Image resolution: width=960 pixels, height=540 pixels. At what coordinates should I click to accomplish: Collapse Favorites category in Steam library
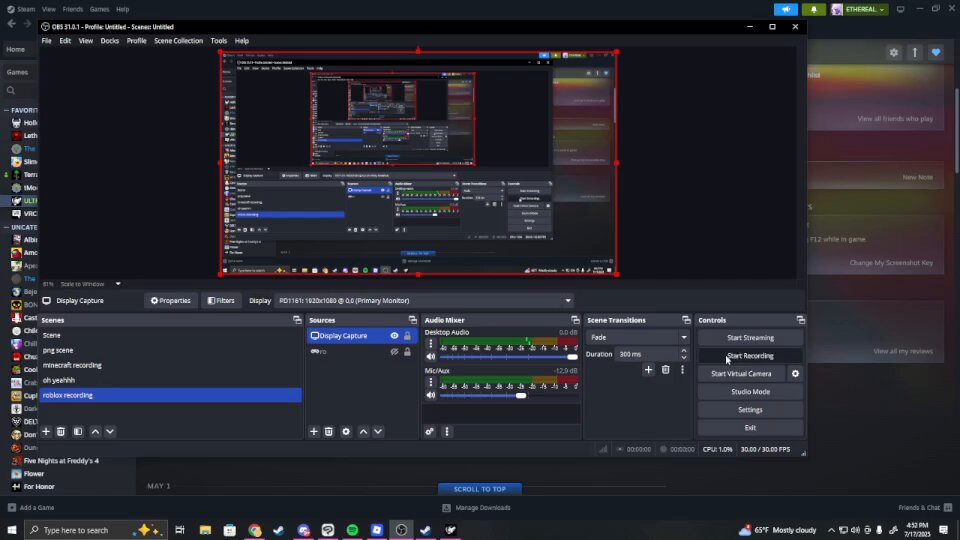pos(6,111)
